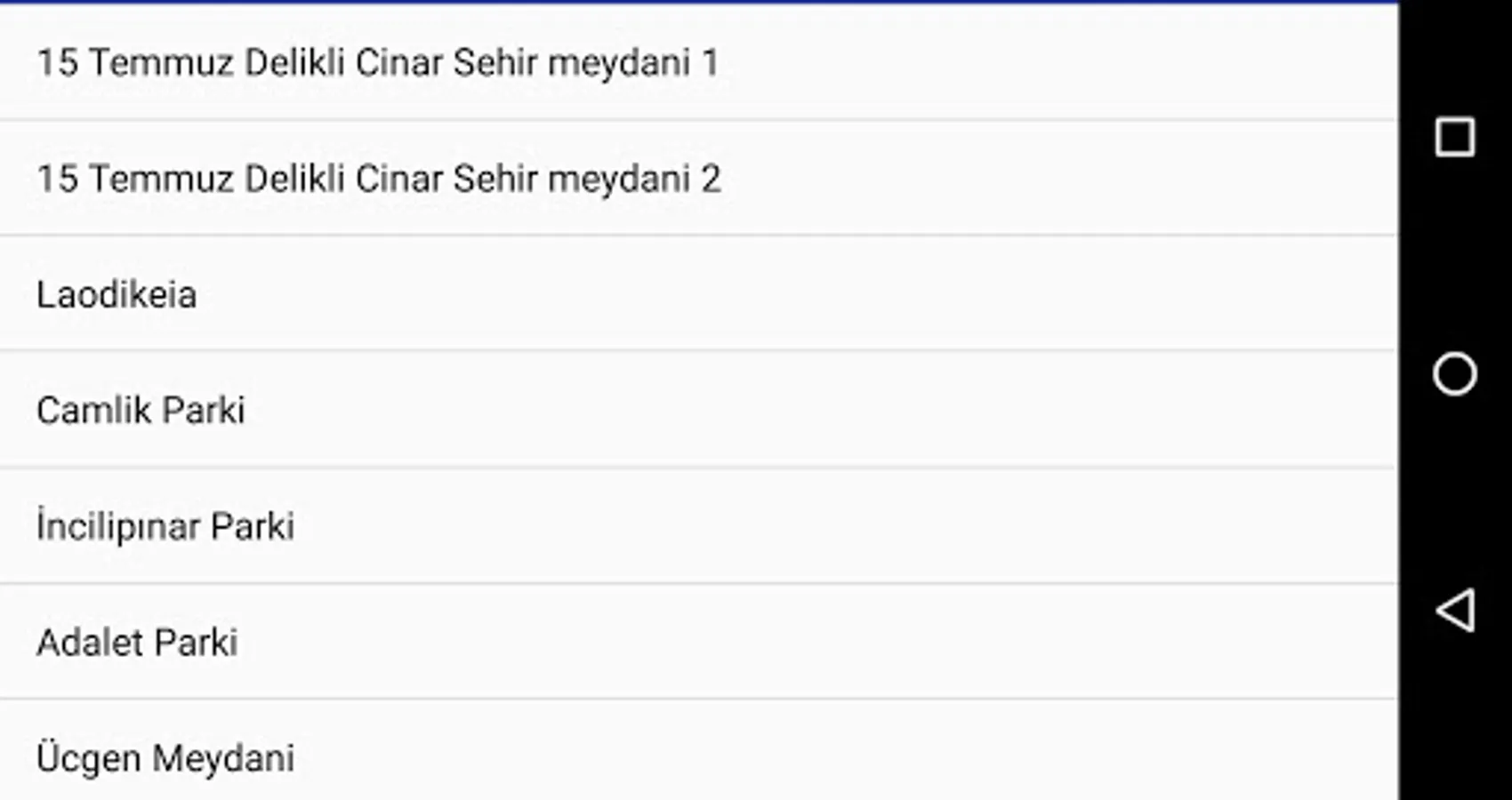Choose the Ücgen Meydani row

(x=699, y=750)
